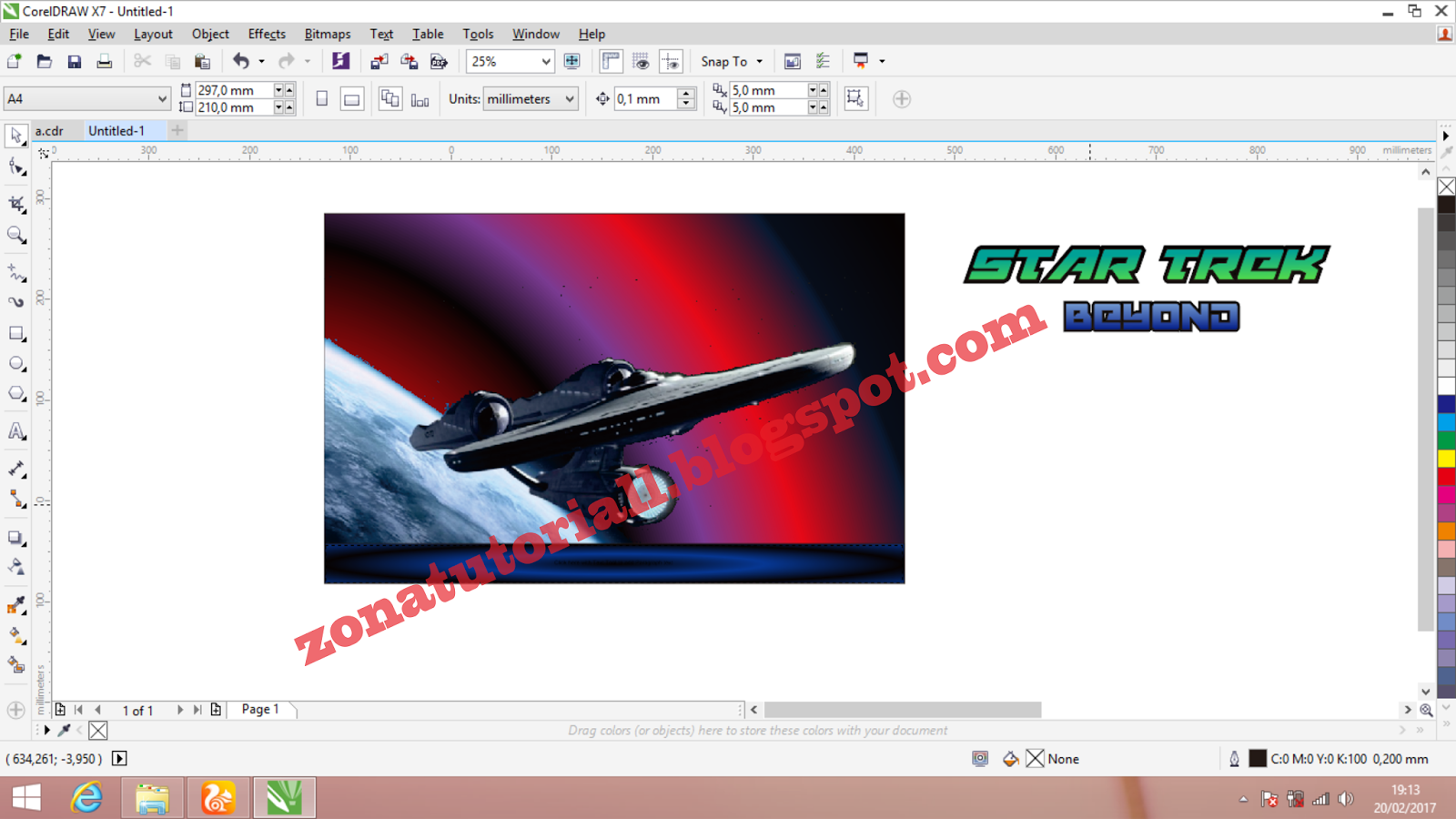
Task: Click the Publish to PDF icon
Action: click(x=440, y=61)
